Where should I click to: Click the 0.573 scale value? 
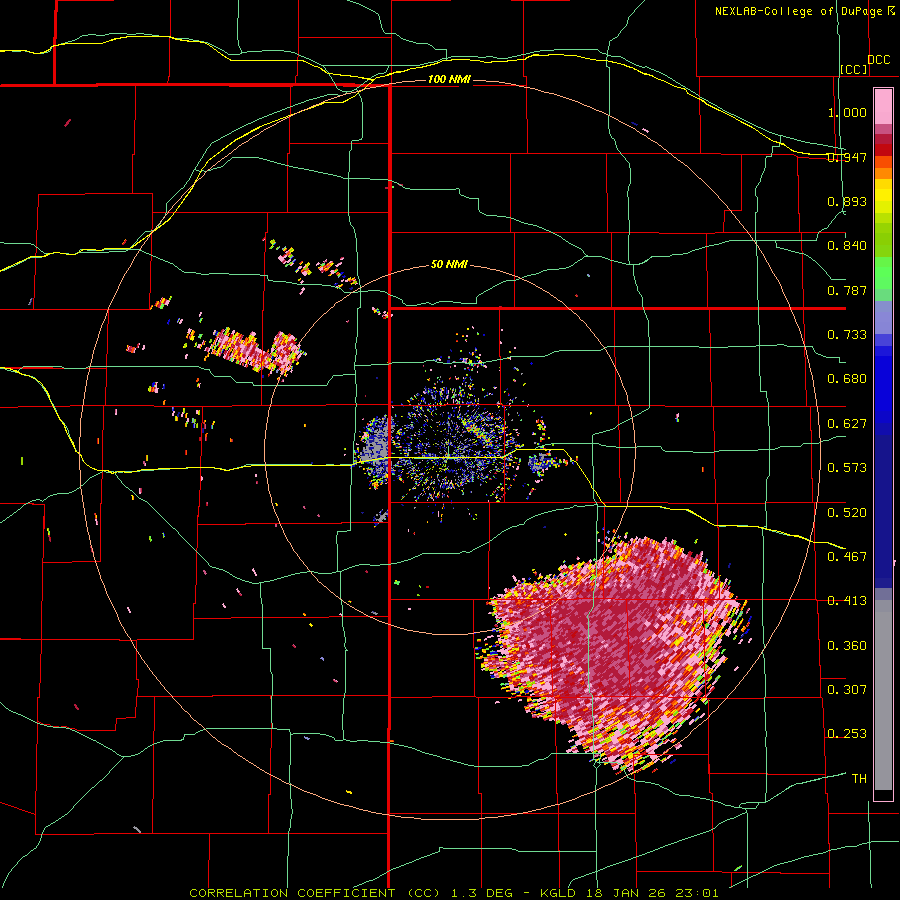pos(847,468)
